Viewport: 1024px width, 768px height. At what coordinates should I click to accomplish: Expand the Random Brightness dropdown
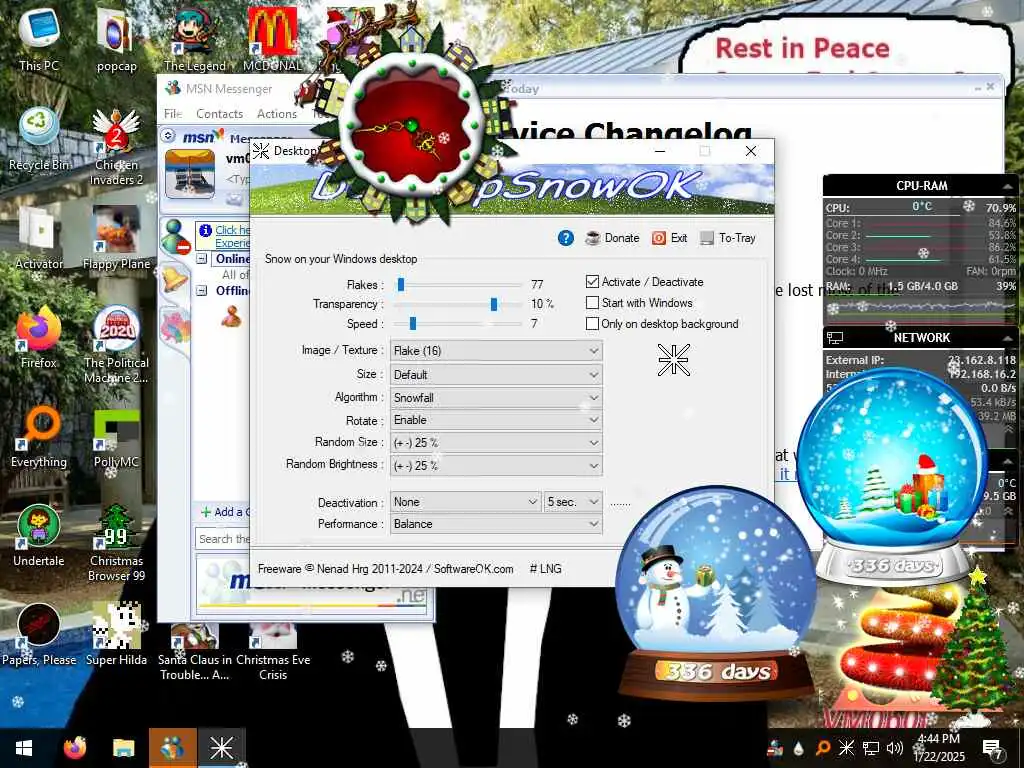tap(496, 466)
